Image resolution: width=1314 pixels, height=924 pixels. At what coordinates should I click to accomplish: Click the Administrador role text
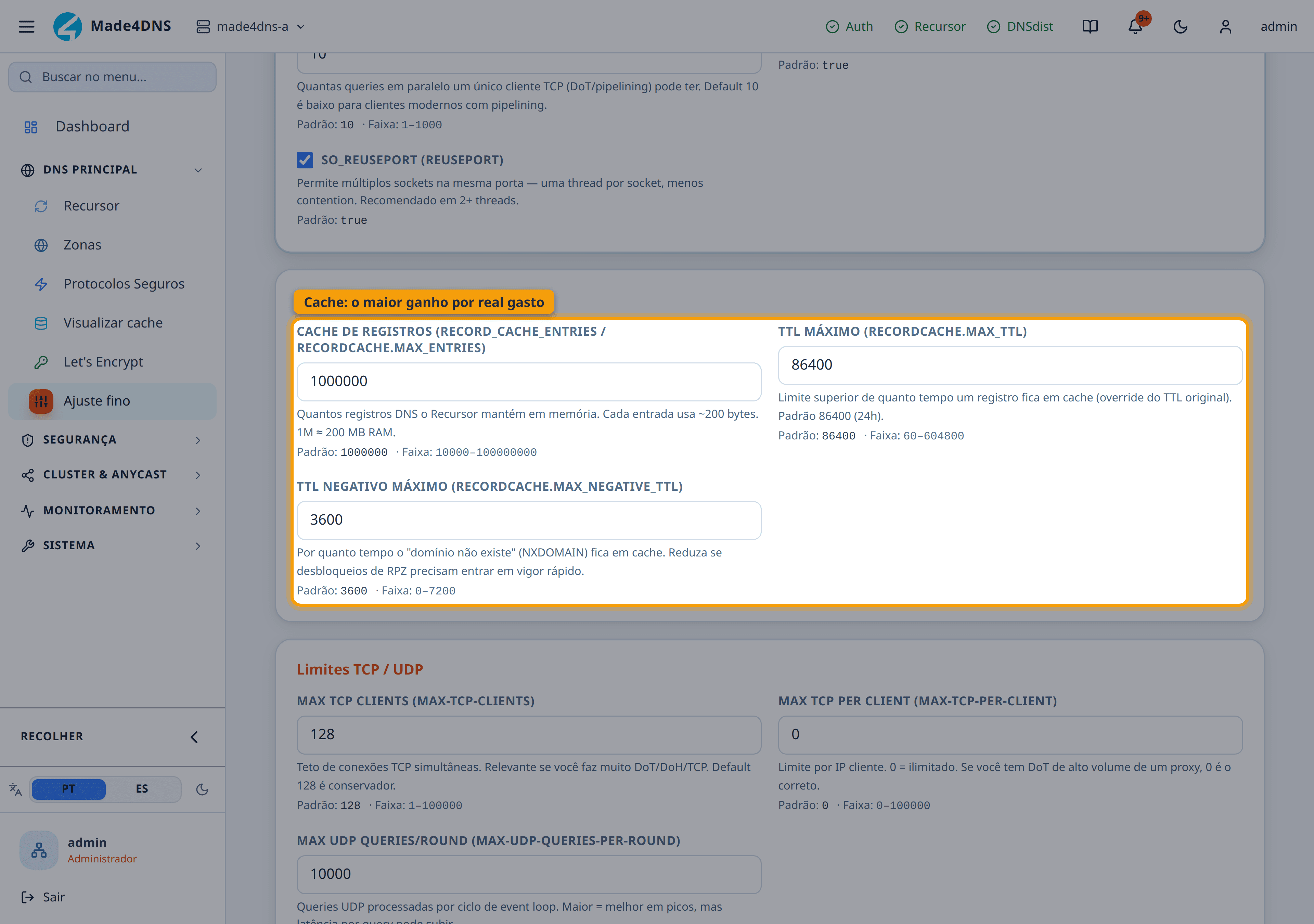[102, 859]
